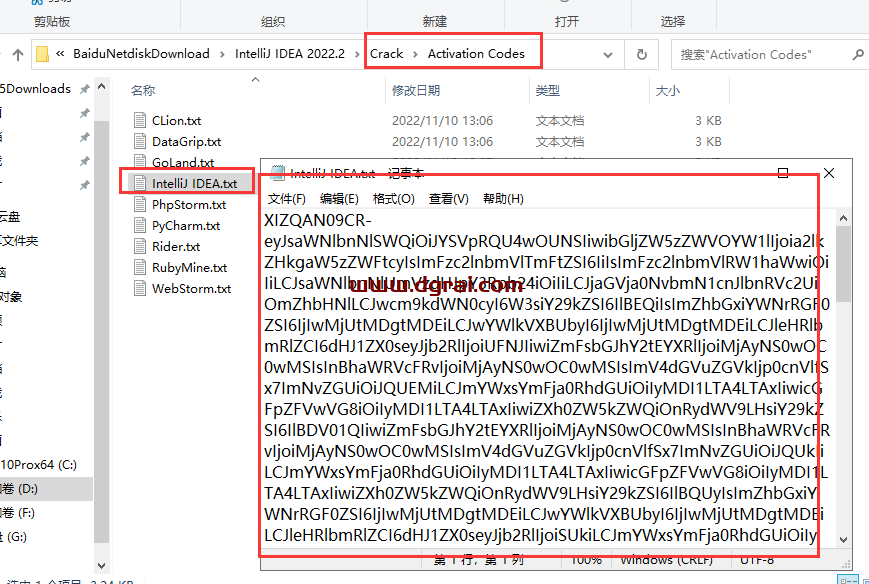Image resolution: width=869 pixels, height=584 pixels.
Task: Sort by 类型 column header
Action: point(548,90)
